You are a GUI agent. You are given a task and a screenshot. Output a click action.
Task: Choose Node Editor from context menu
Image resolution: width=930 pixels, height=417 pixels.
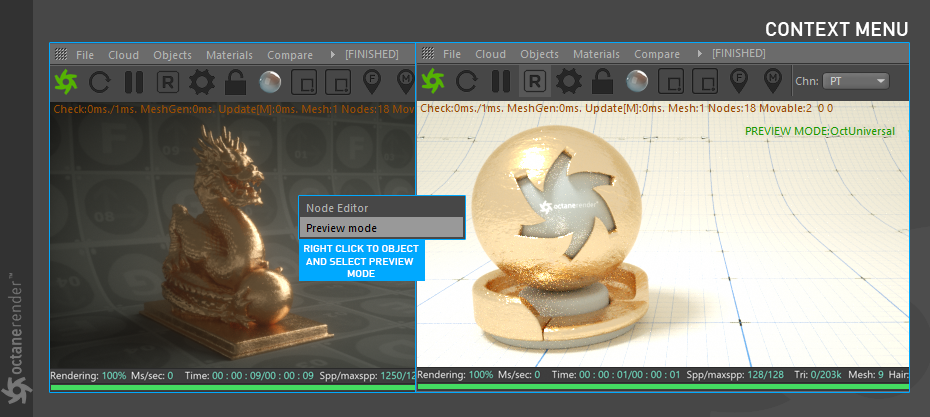[x=381, y=208]
